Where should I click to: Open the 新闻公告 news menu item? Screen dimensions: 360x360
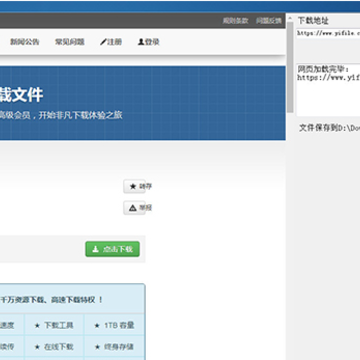[x=25, y=42]
